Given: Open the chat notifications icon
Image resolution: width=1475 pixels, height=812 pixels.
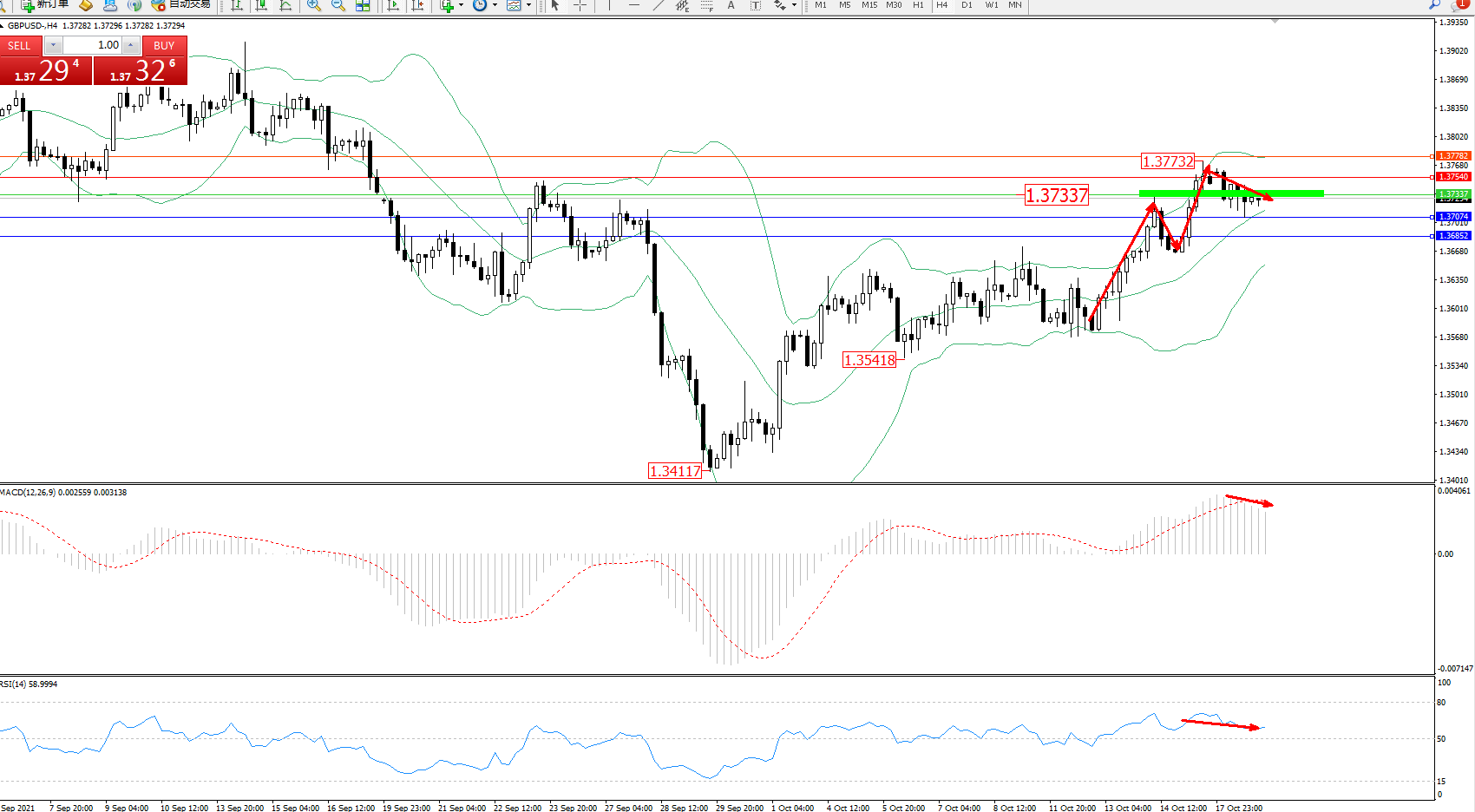Looking at the screenshot, I should point(1459,5).
